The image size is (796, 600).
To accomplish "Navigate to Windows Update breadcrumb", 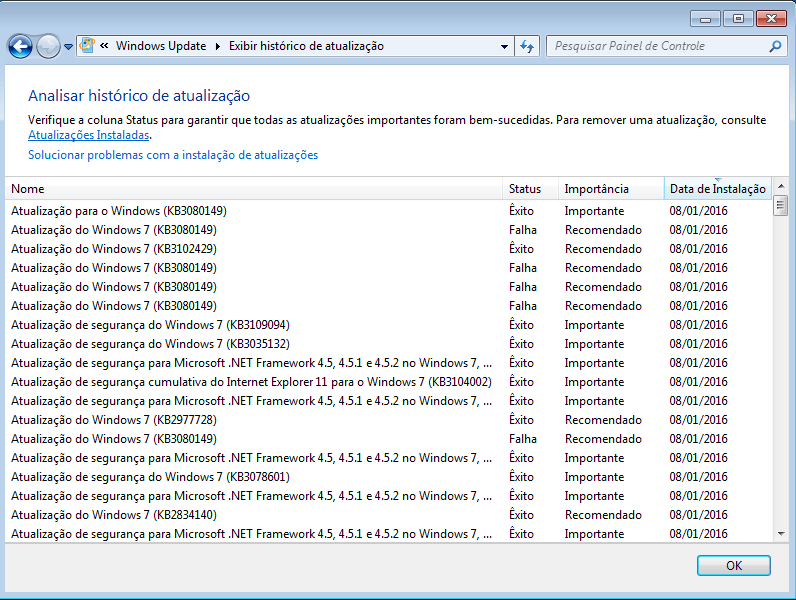I will click(161, 46).
